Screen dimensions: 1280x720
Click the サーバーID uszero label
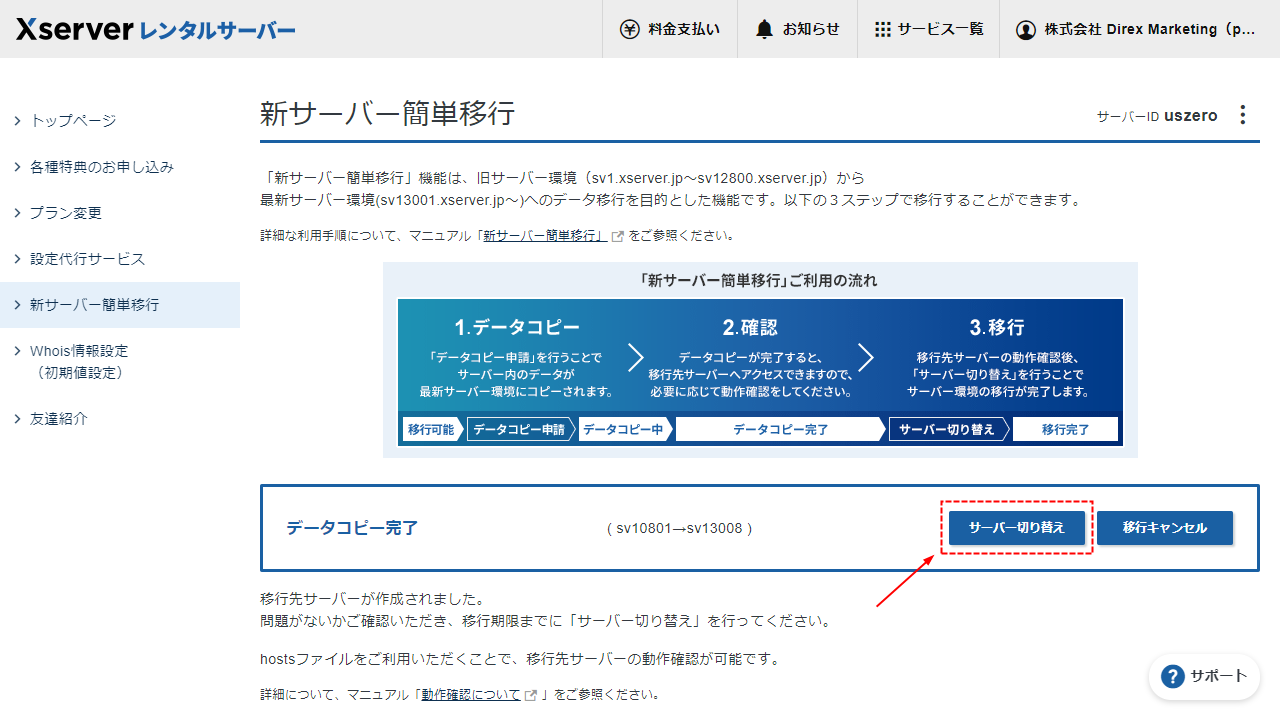coord(1157,116)
